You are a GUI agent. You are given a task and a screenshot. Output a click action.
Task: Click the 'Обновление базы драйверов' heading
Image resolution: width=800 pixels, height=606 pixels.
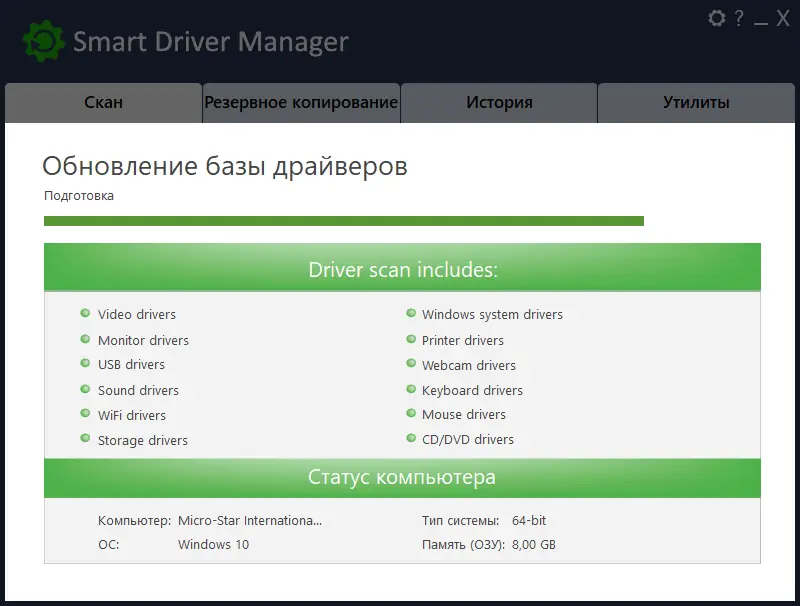[225, 166]
